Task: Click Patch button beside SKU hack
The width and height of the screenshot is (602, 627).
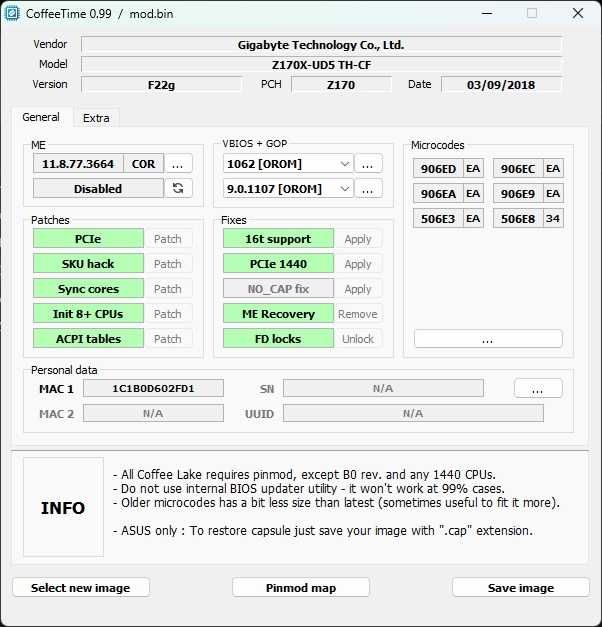Action: [168, 264]
